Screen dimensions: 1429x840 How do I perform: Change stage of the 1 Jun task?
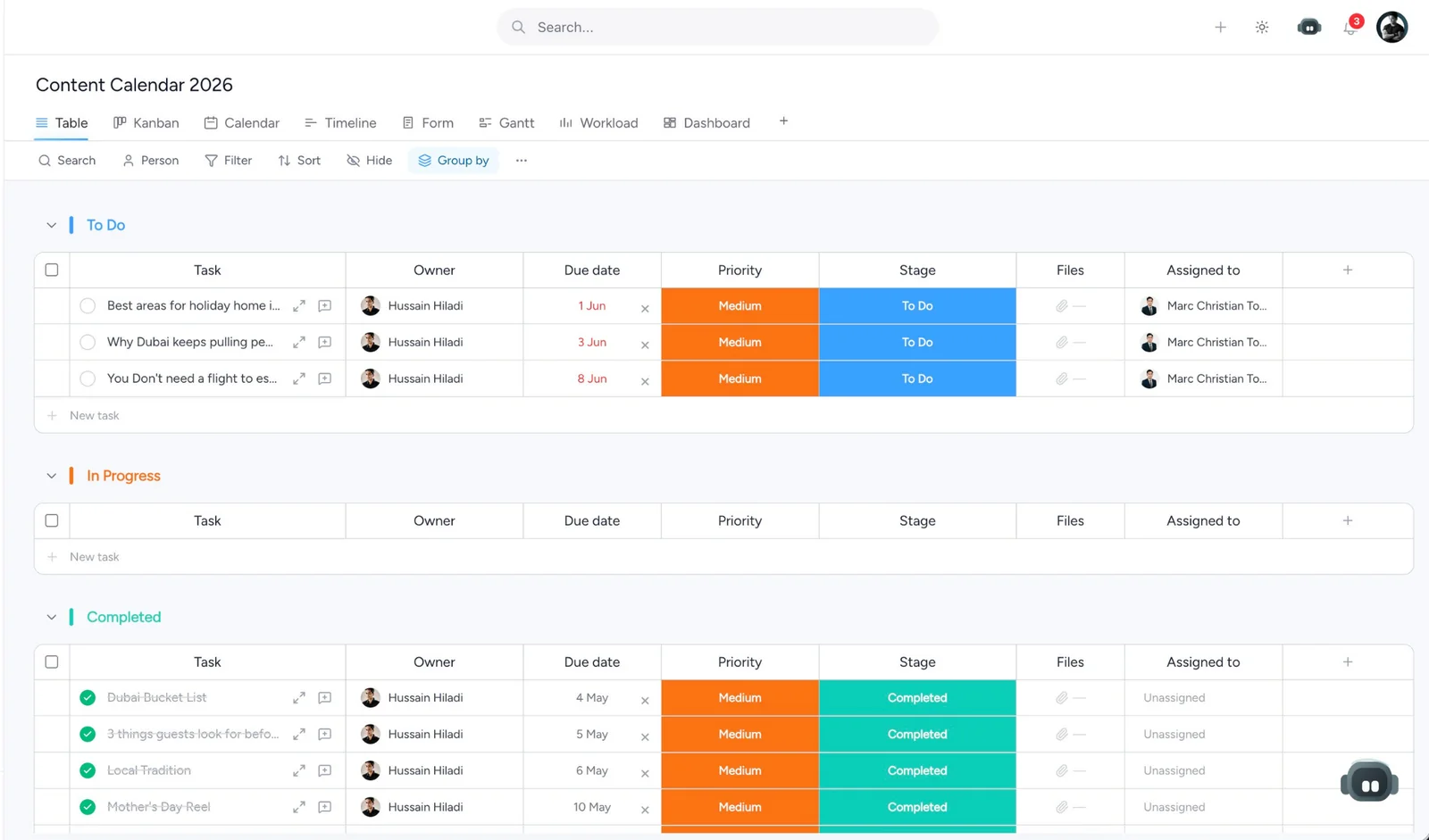(917, 306)
